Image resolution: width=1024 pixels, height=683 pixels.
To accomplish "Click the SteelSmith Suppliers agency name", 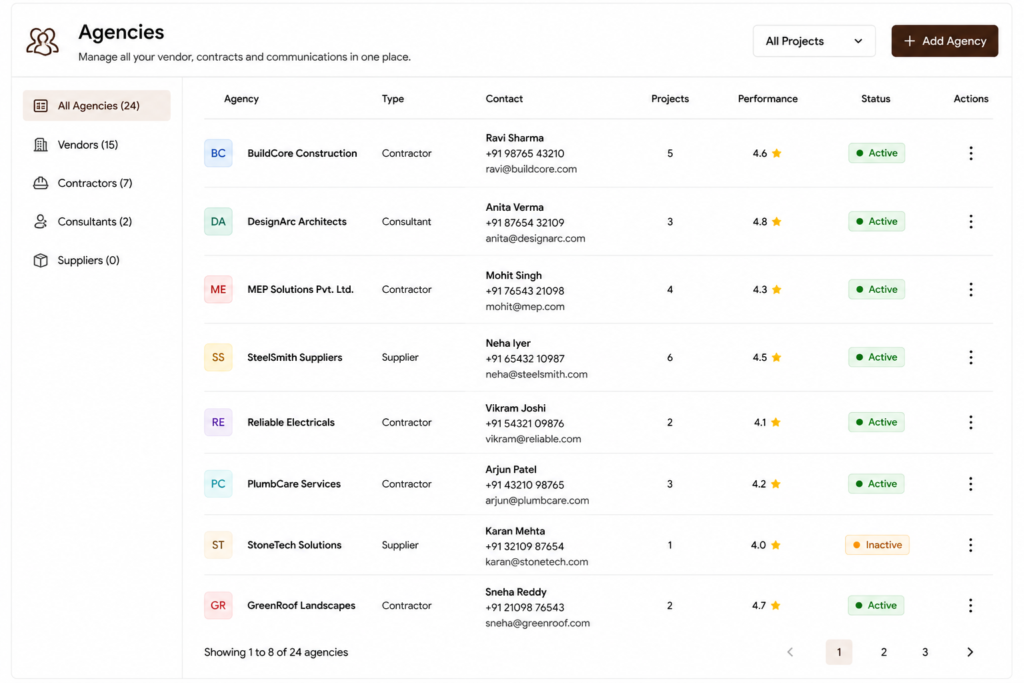I will coord(295,357).
